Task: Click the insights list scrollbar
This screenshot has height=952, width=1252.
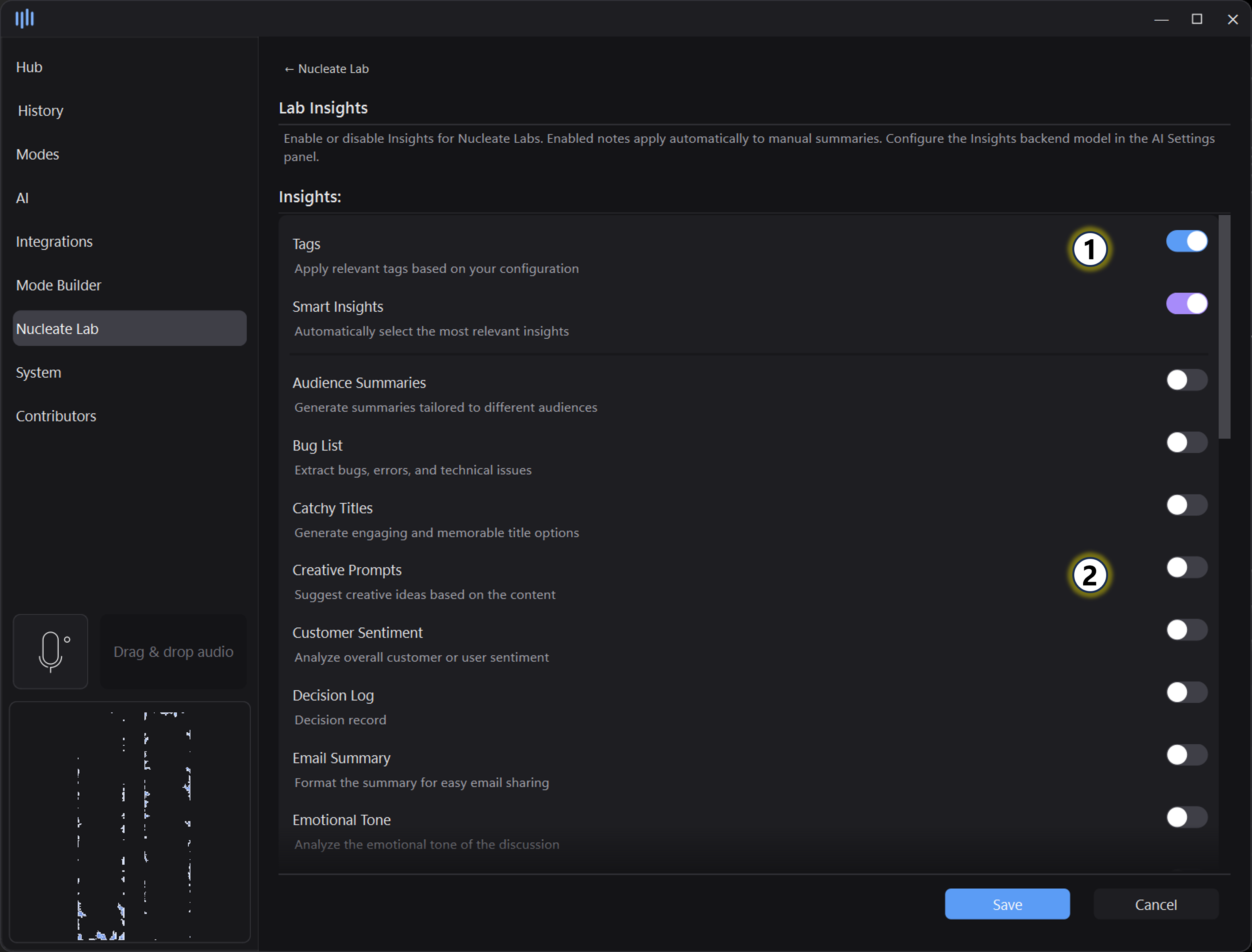Action: [x=1224, y=327]
